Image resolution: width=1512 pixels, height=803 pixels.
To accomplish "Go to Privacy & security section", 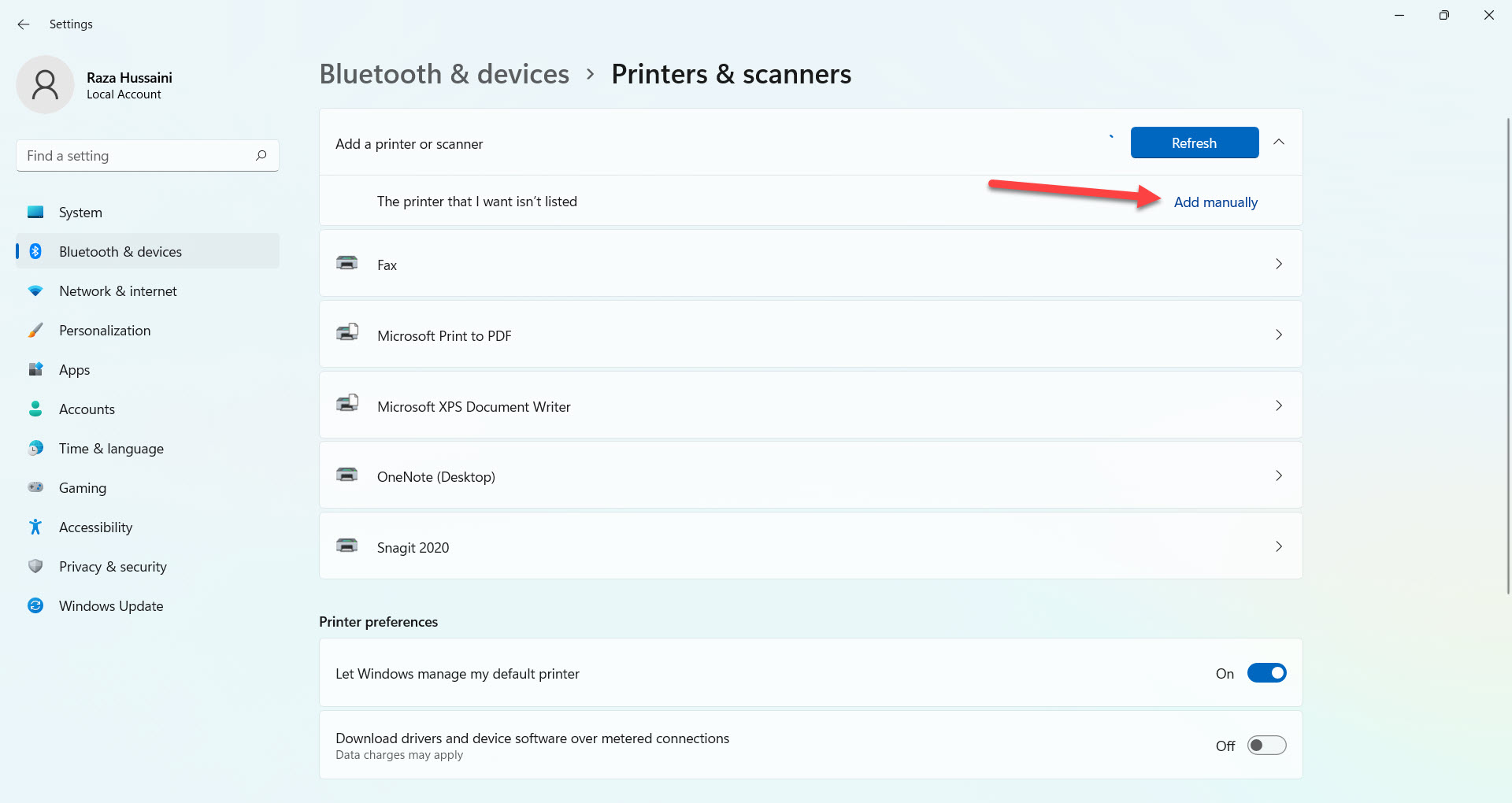I will 113,567.
